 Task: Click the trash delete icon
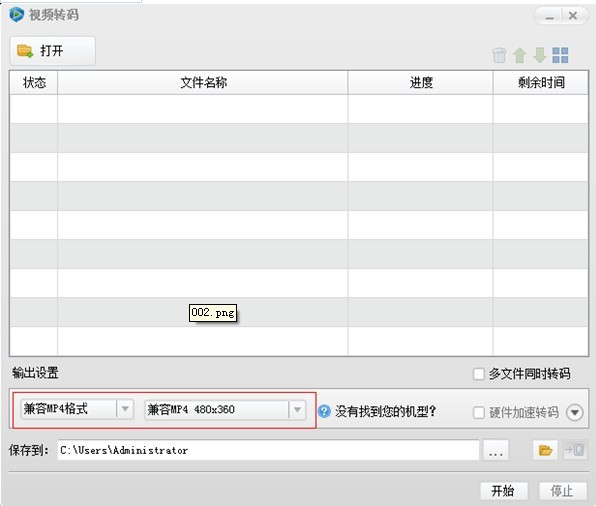pyautogui.click(x=499, y=55)
